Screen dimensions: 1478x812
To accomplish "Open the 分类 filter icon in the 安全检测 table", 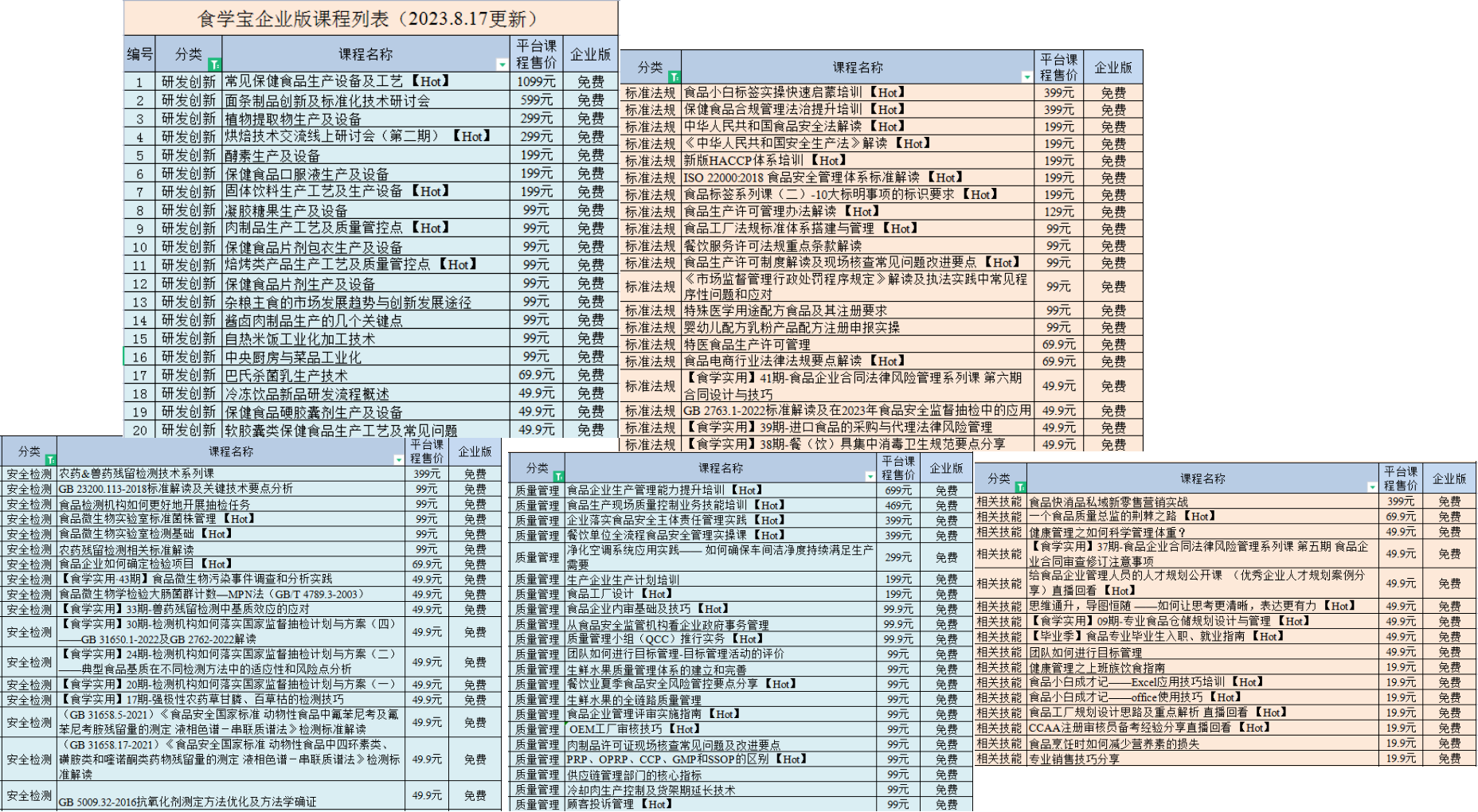I will [x=50, y=460].
